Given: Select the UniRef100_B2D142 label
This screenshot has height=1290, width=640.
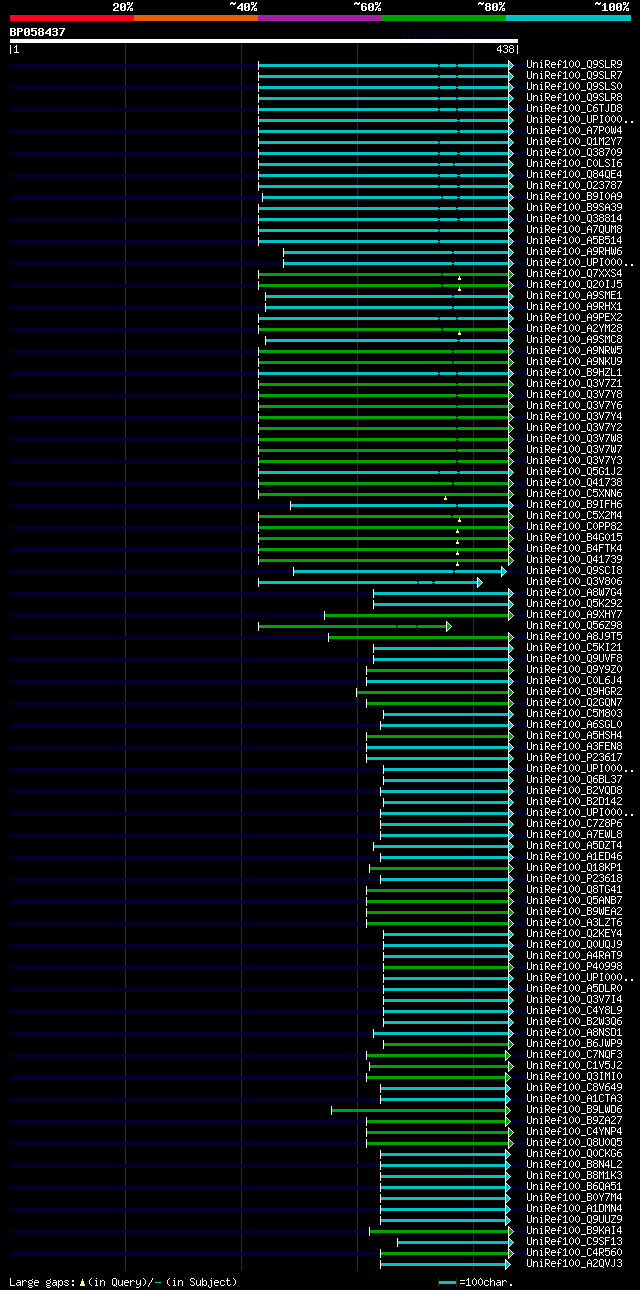Looking at the screenshot, I should (x=575, y=802).
